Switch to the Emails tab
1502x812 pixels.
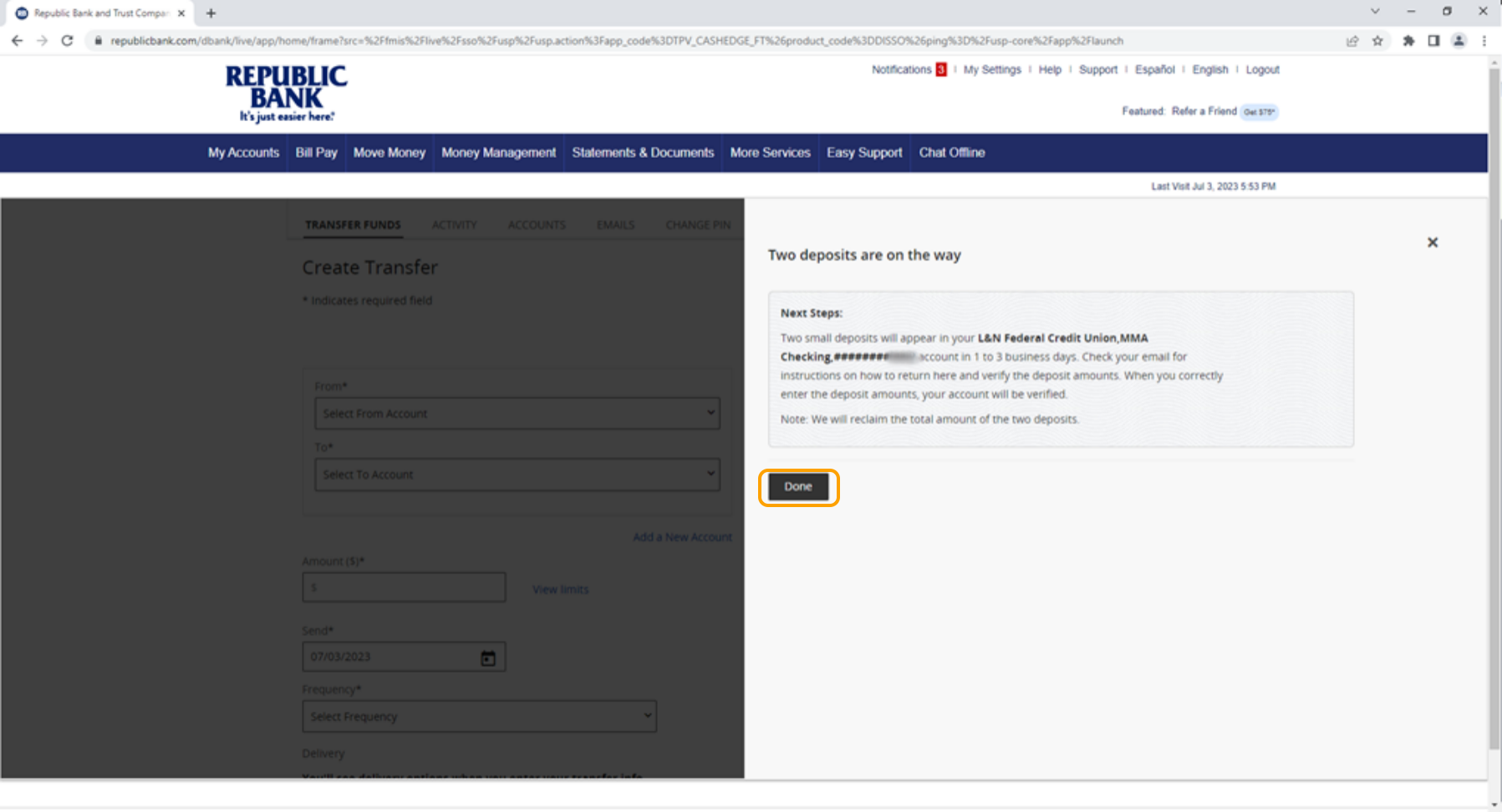click(x=615, y=225)
